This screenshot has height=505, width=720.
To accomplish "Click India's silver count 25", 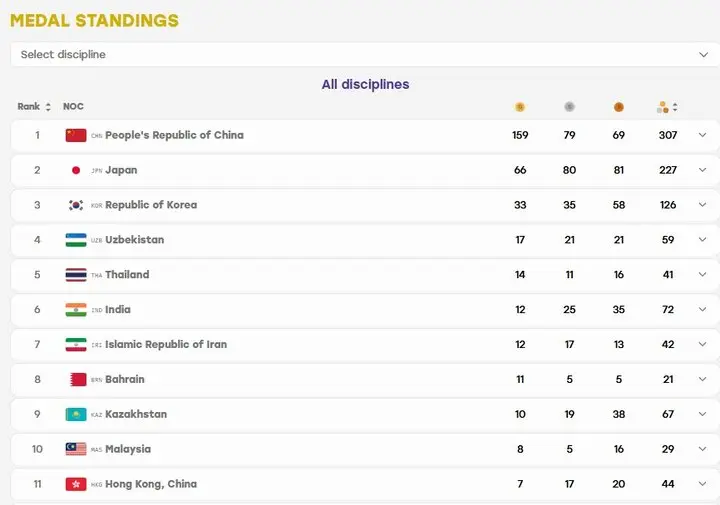I will pyautogui.click(x=569, y=309).
